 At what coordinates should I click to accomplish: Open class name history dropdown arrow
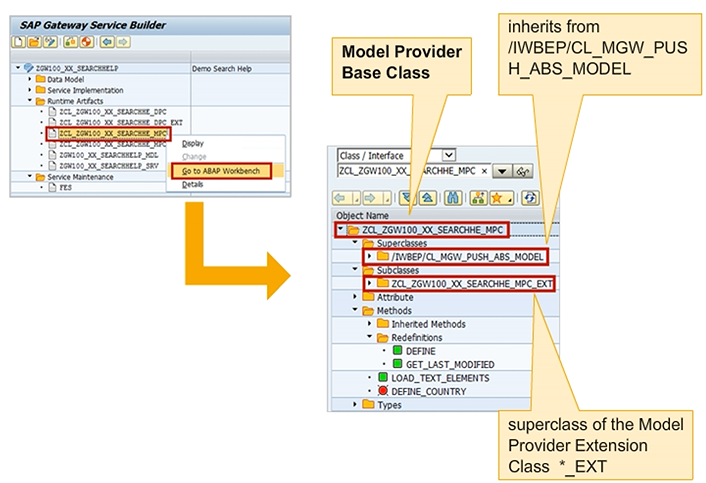click(501, 172)
